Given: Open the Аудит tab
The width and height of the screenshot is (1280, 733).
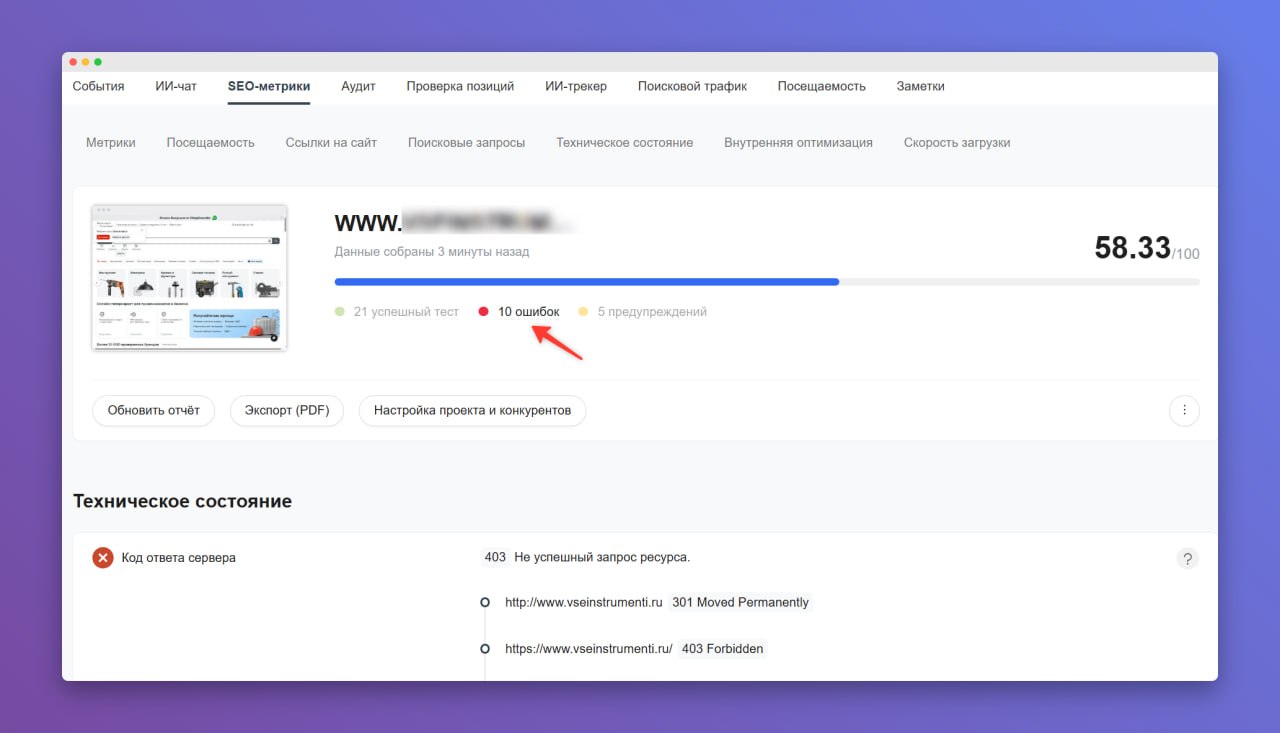Looking at the screenshot, I should pyautogui.click(x=358, y=86).
